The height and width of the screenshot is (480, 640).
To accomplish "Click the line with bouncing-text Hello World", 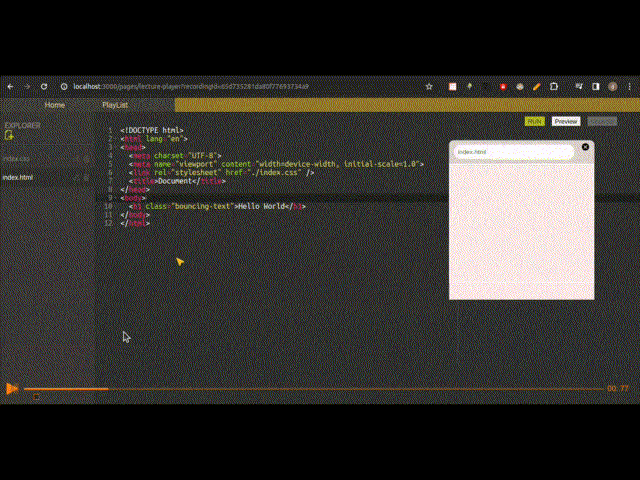I will pos(217,207).
